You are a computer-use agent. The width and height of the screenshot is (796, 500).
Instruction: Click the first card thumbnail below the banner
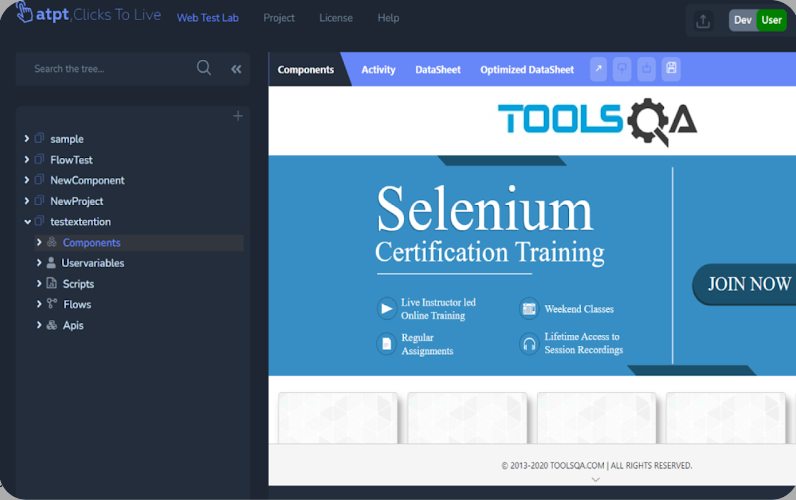(x=338, y=417)
